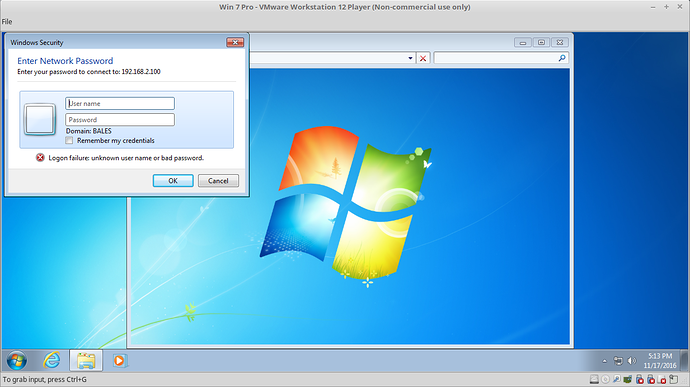Minimize the Explorer window behind the dialog

click(523, 42)
